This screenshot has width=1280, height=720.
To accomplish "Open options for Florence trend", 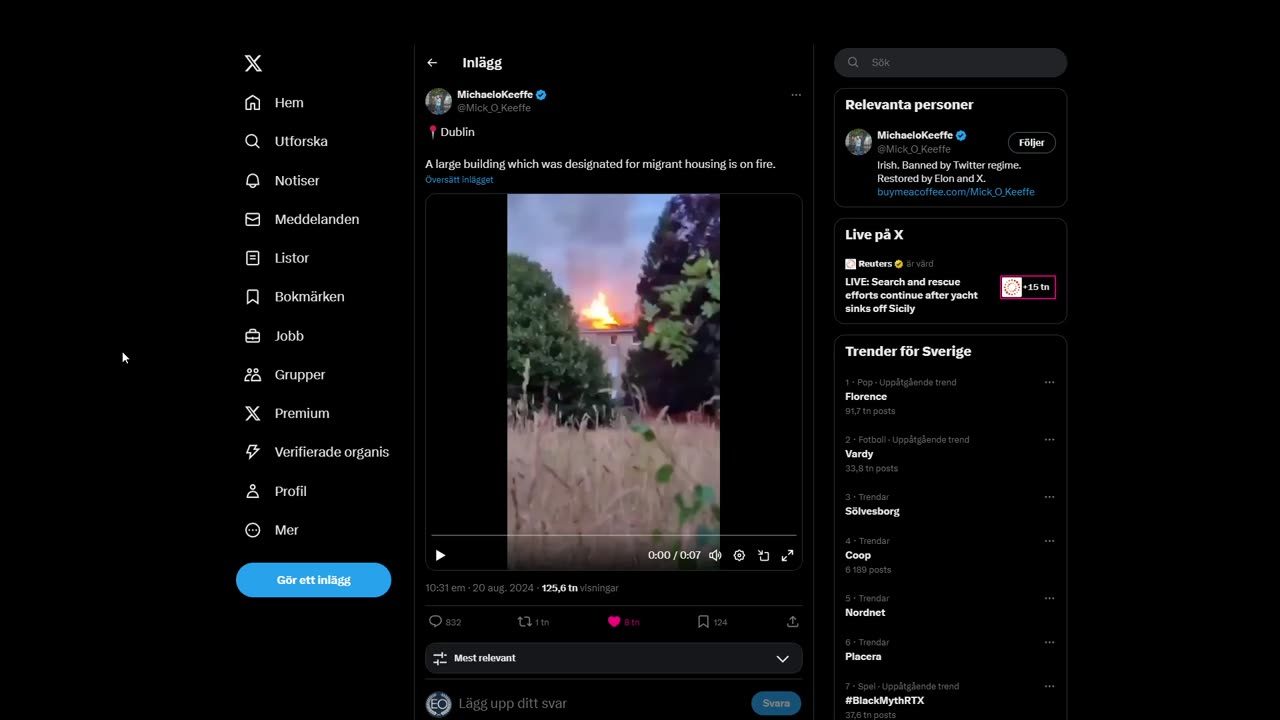I will click(1049, 382).
